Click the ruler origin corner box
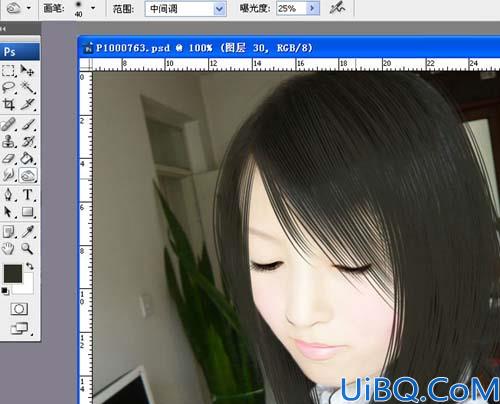 click(86, 64)
